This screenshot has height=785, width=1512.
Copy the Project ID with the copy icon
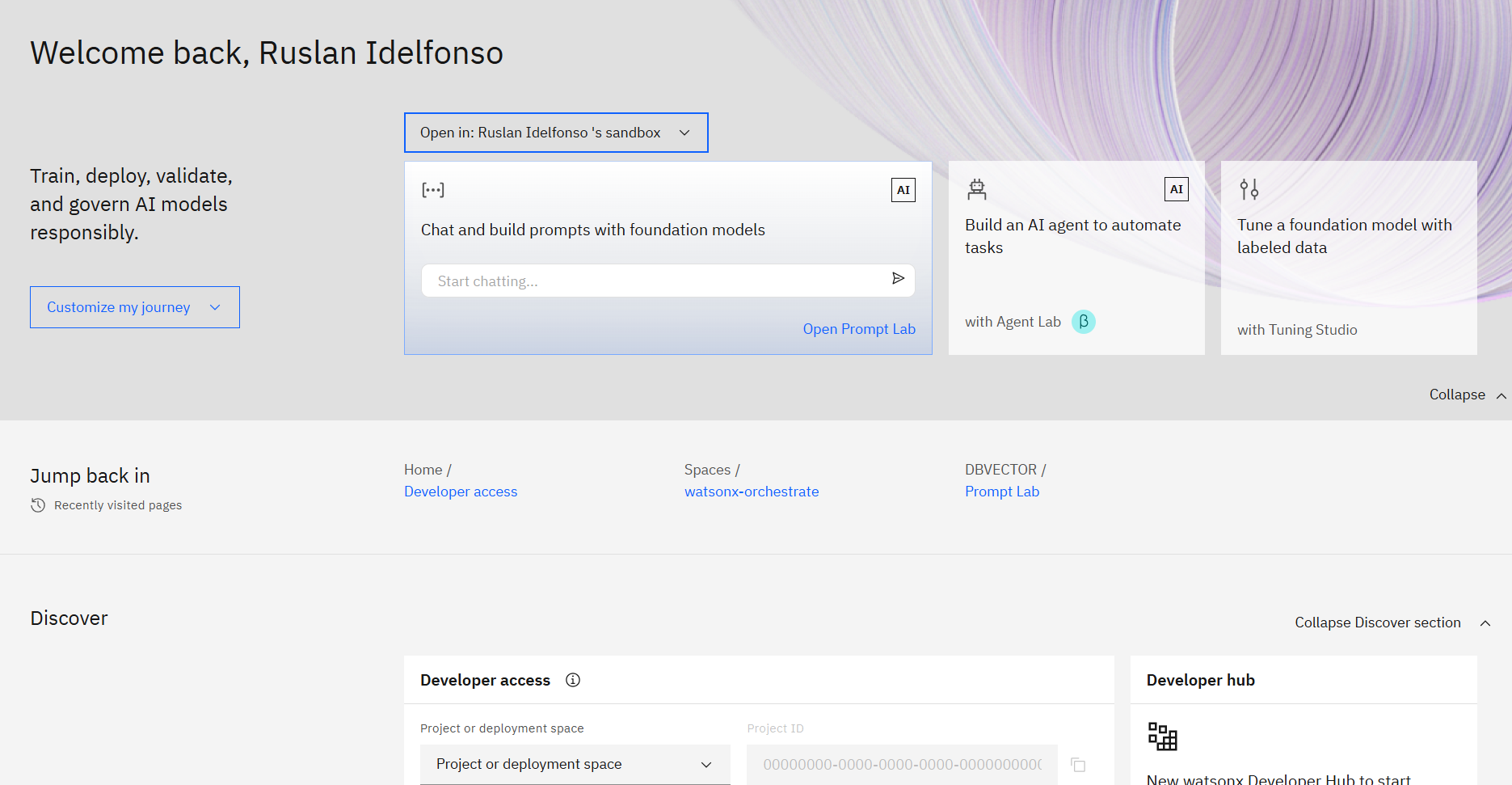click(1078, 765)
